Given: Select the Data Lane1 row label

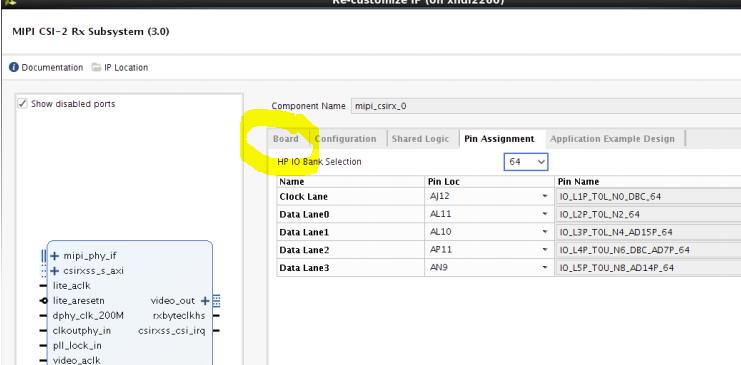Looking at the screenshot, I should [304, 233].
